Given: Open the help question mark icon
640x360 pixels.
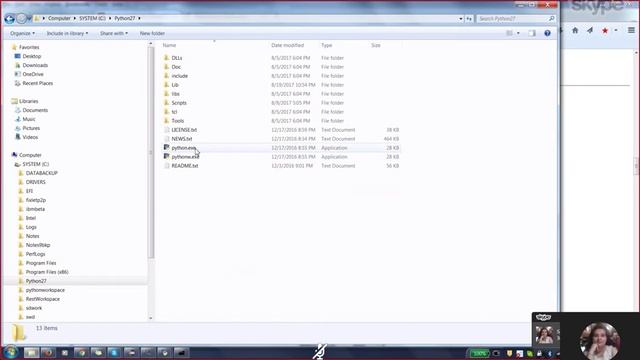Looking at the screenshot, I should point(547,33).
